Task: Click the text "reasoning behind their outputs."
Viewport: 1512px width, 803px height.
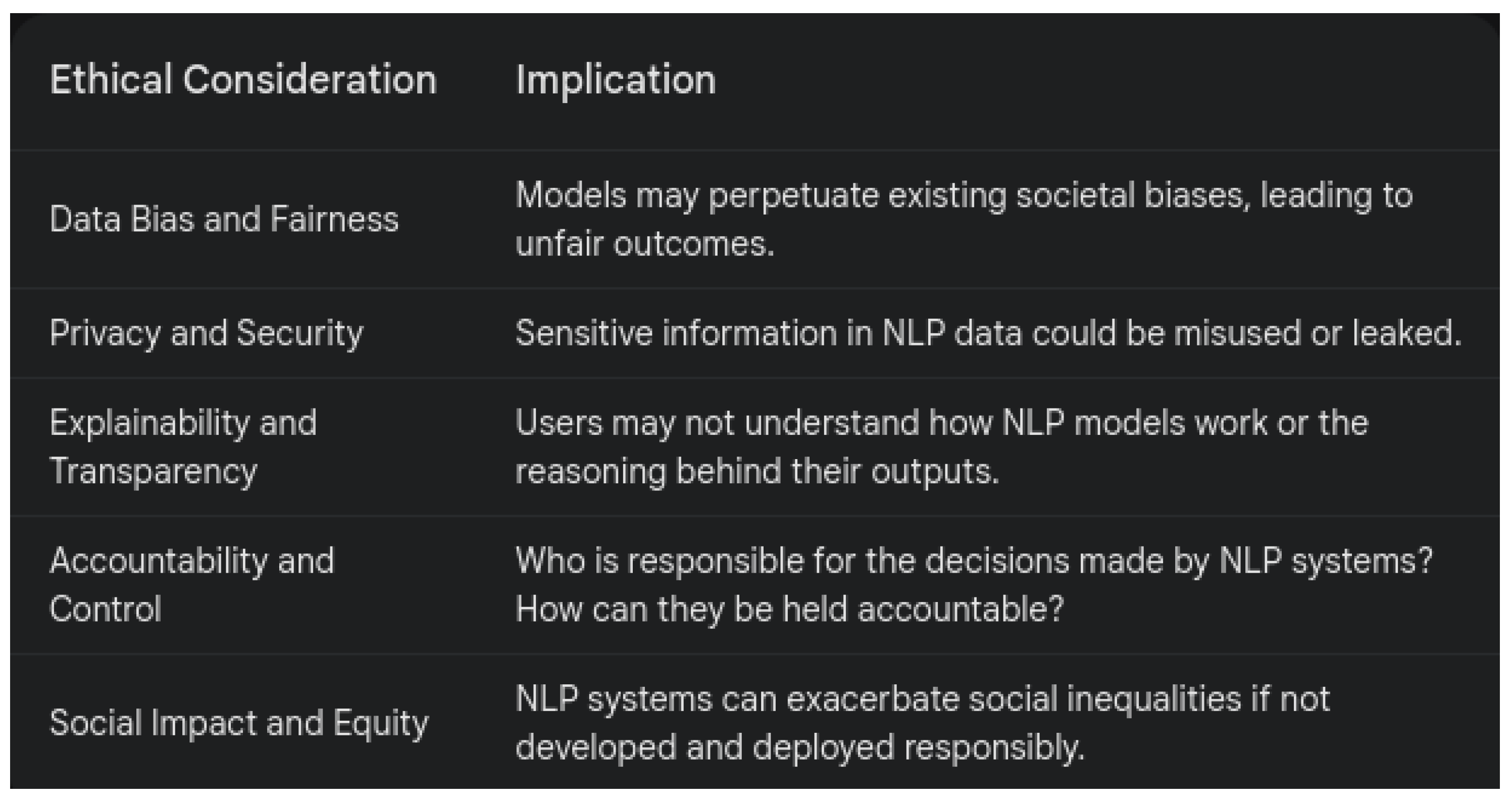Action: click(757, 471)
